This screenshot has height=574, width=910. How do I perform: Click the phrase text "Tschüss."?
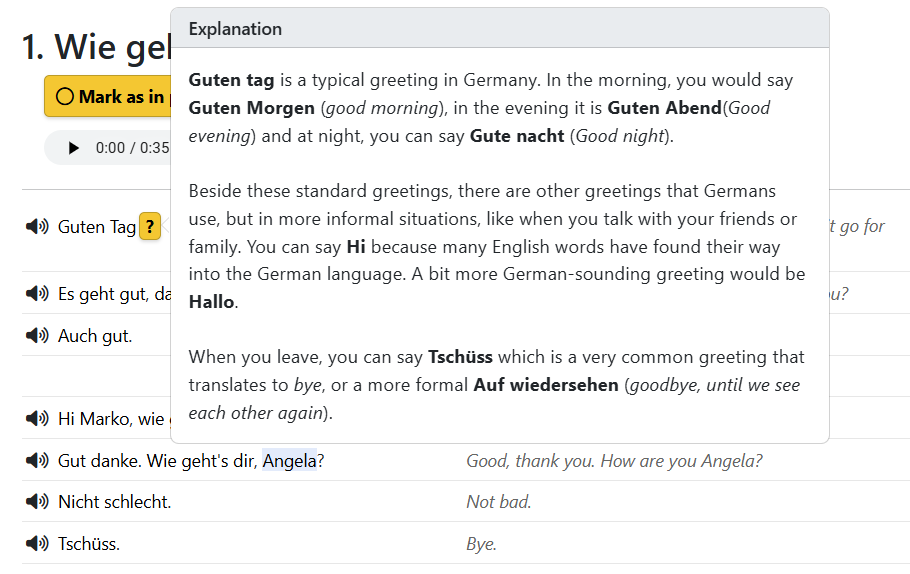coord(89,544)
